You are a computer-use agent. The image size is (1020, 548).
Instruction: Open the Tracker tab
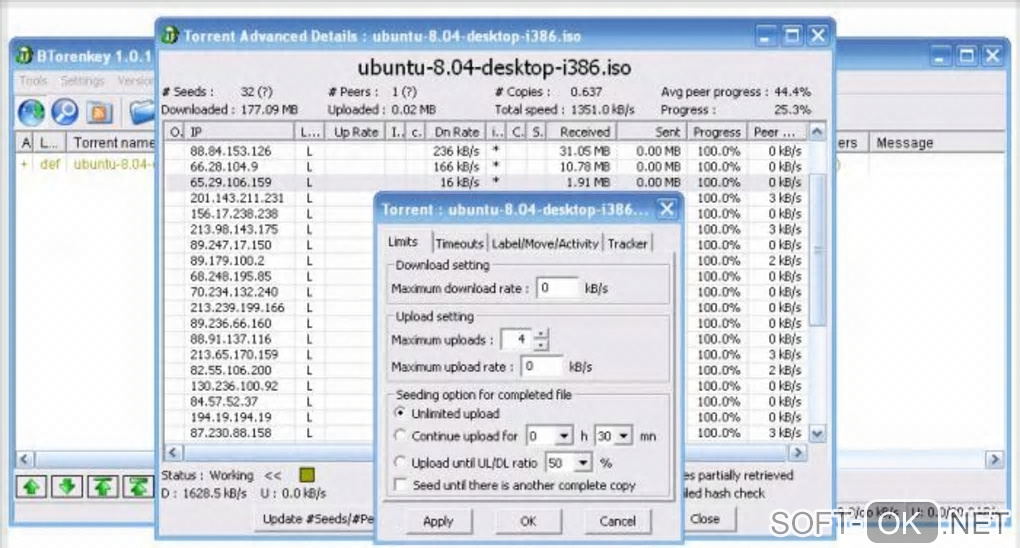627,243
